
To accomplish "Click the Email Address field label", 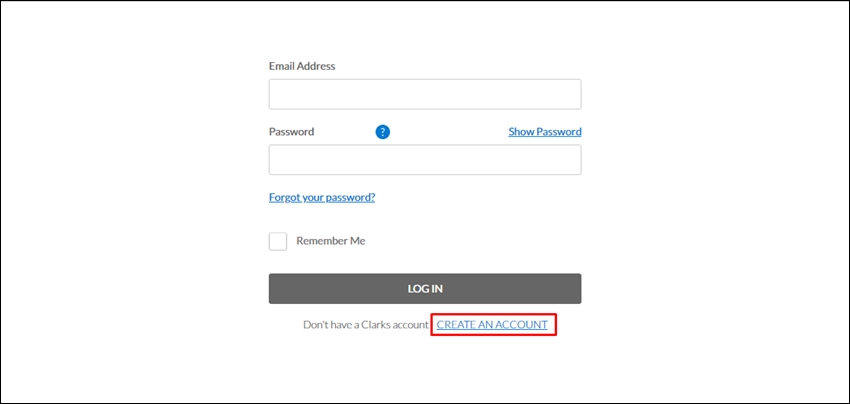I will click(302, 66).
